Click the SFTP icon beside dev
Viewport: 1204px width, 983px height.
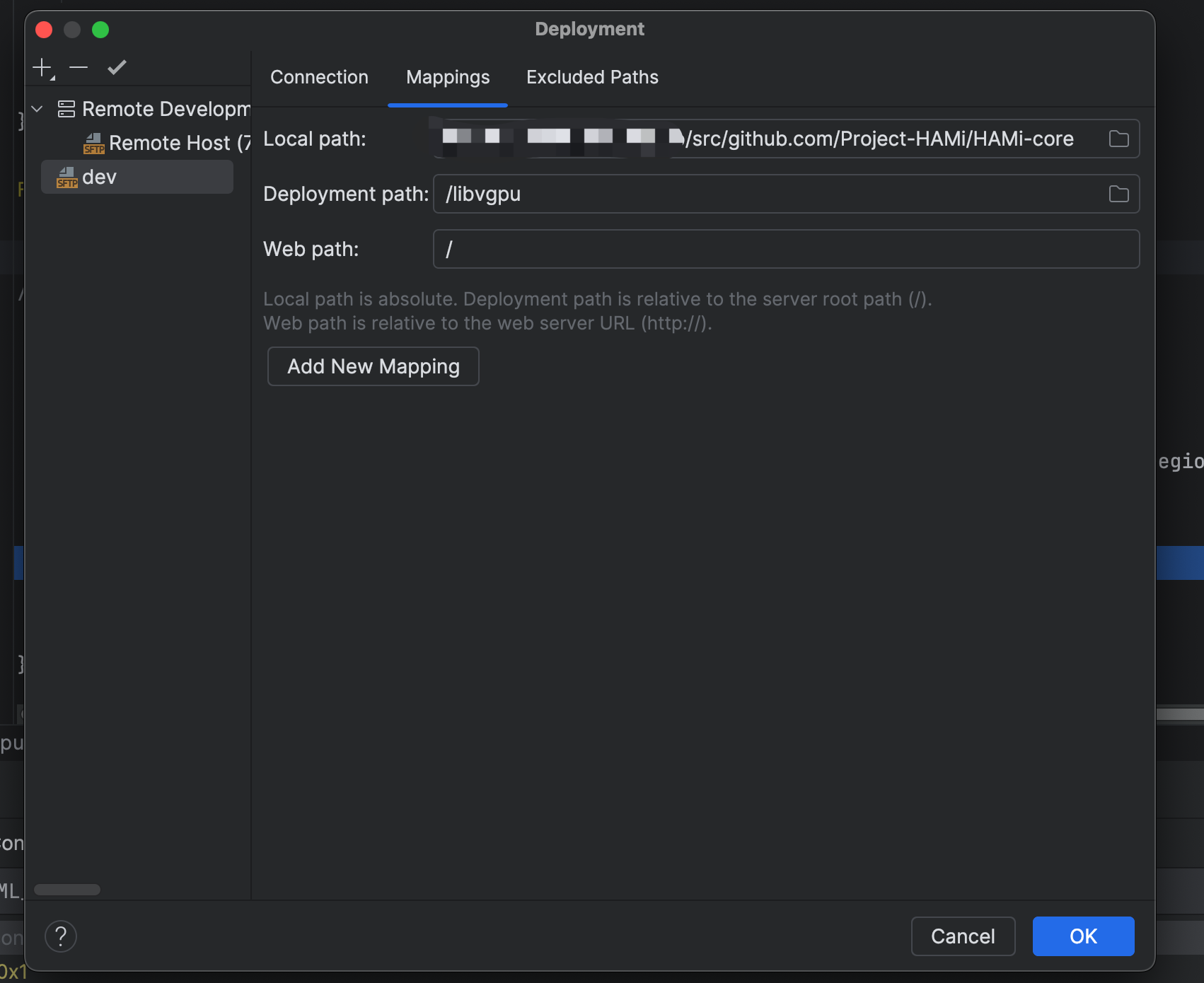67,178
